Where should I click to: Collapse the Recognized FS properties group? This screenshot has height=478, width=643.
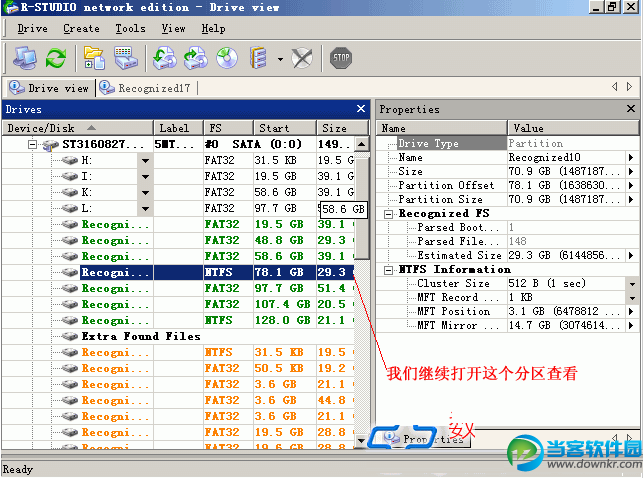388,214
